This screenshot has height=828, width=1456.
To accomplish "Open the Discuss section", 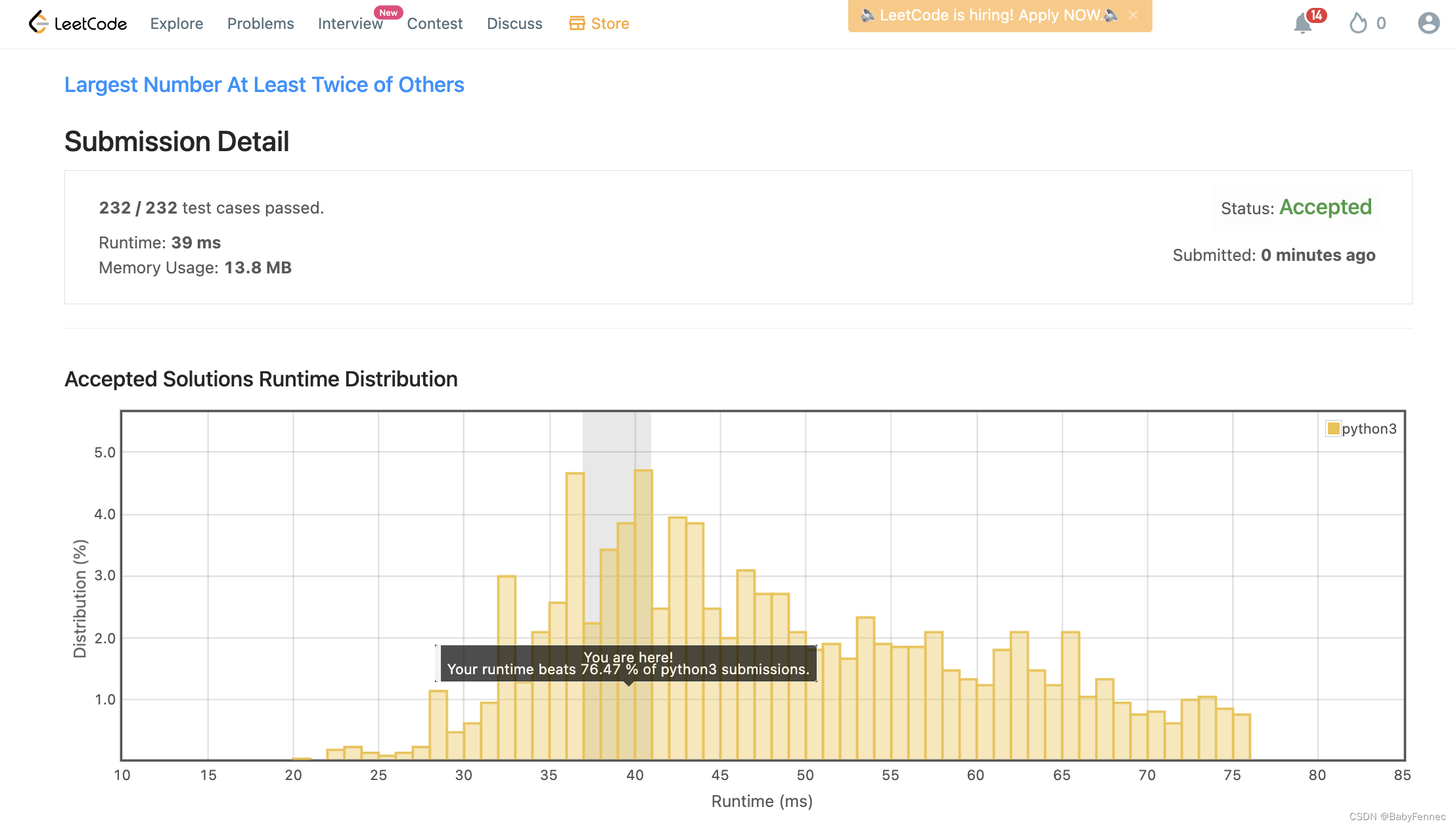I will [x=514, y=24].
